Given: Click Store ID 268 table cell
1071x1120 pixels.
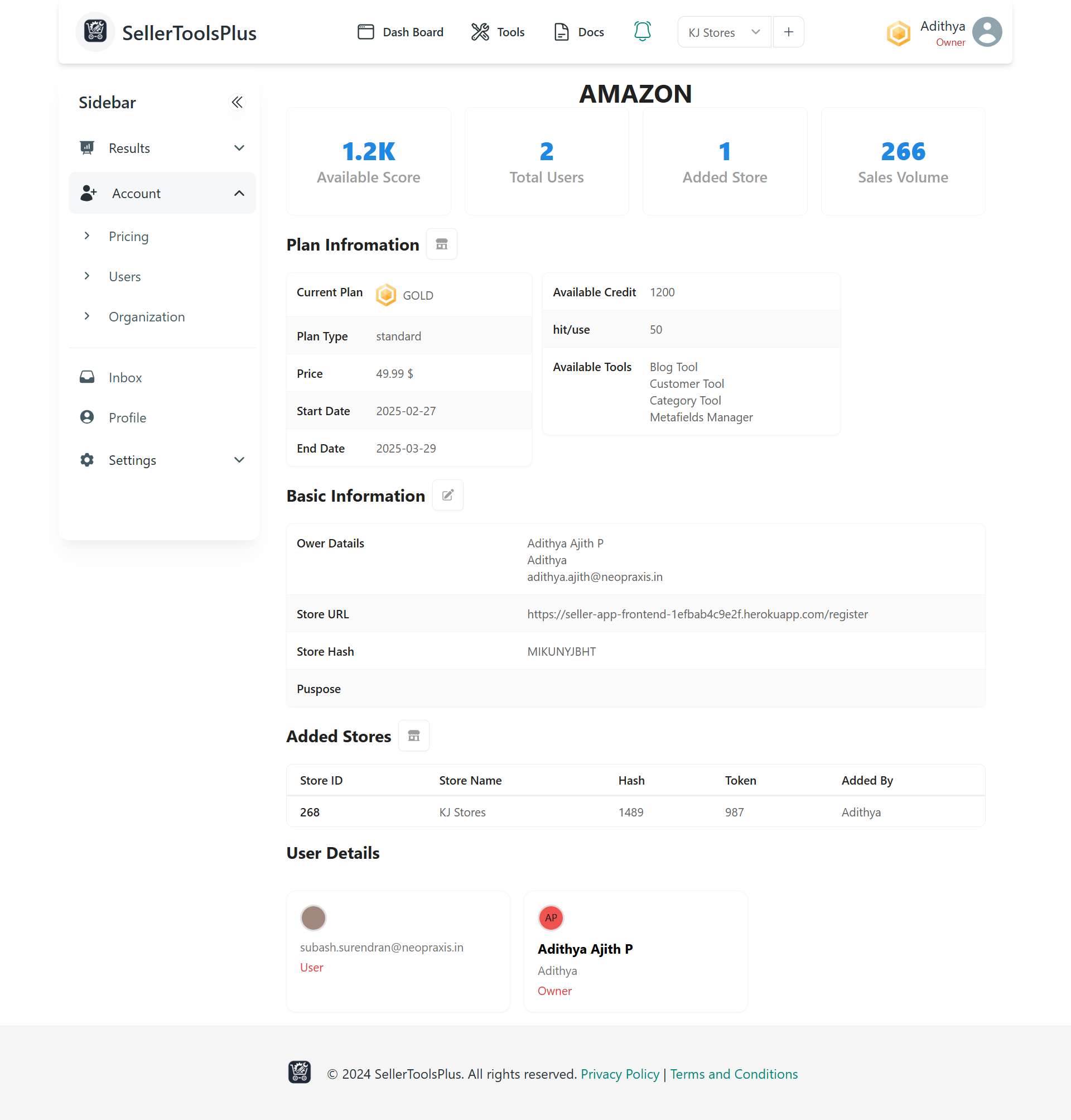Looking at the screenshot, I should (310, 812).
